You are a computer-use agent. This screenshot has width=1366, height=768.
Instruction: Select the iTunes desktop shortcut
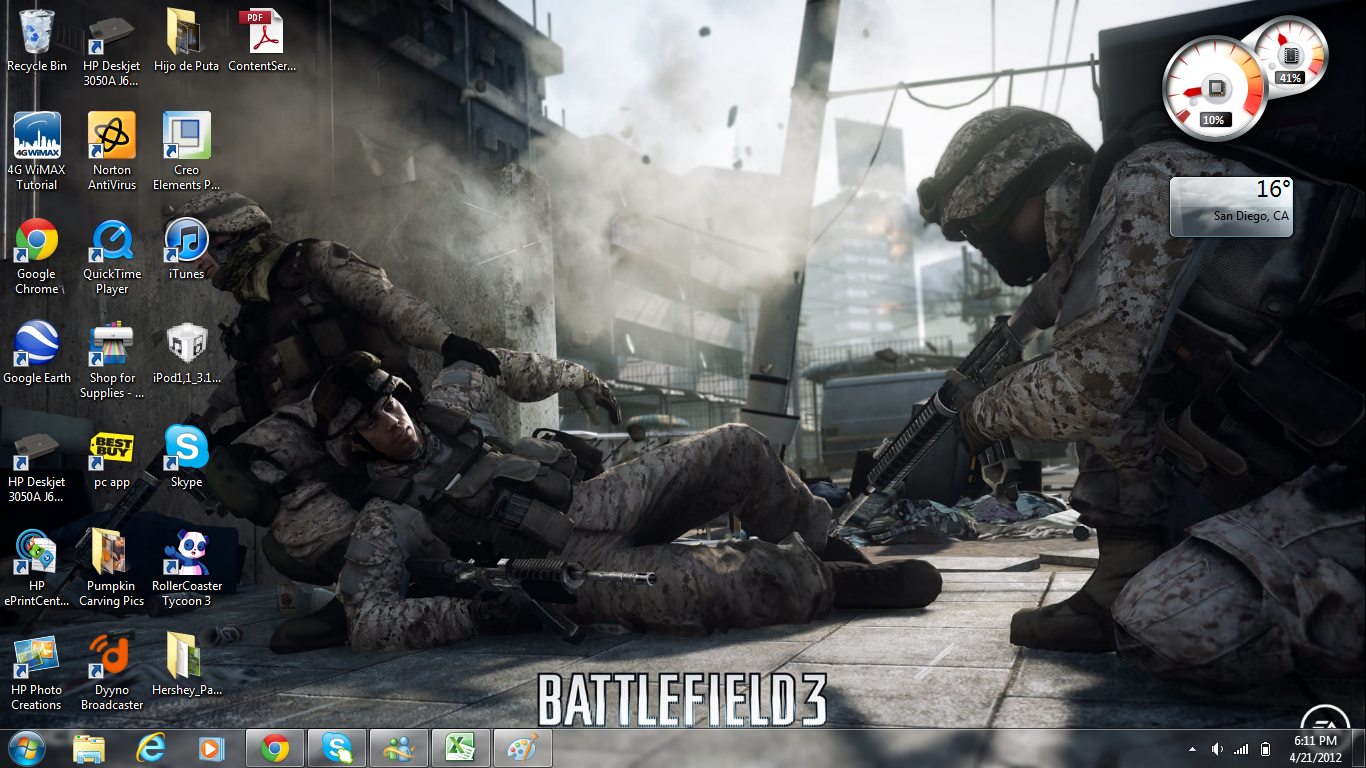coord(186,241)
